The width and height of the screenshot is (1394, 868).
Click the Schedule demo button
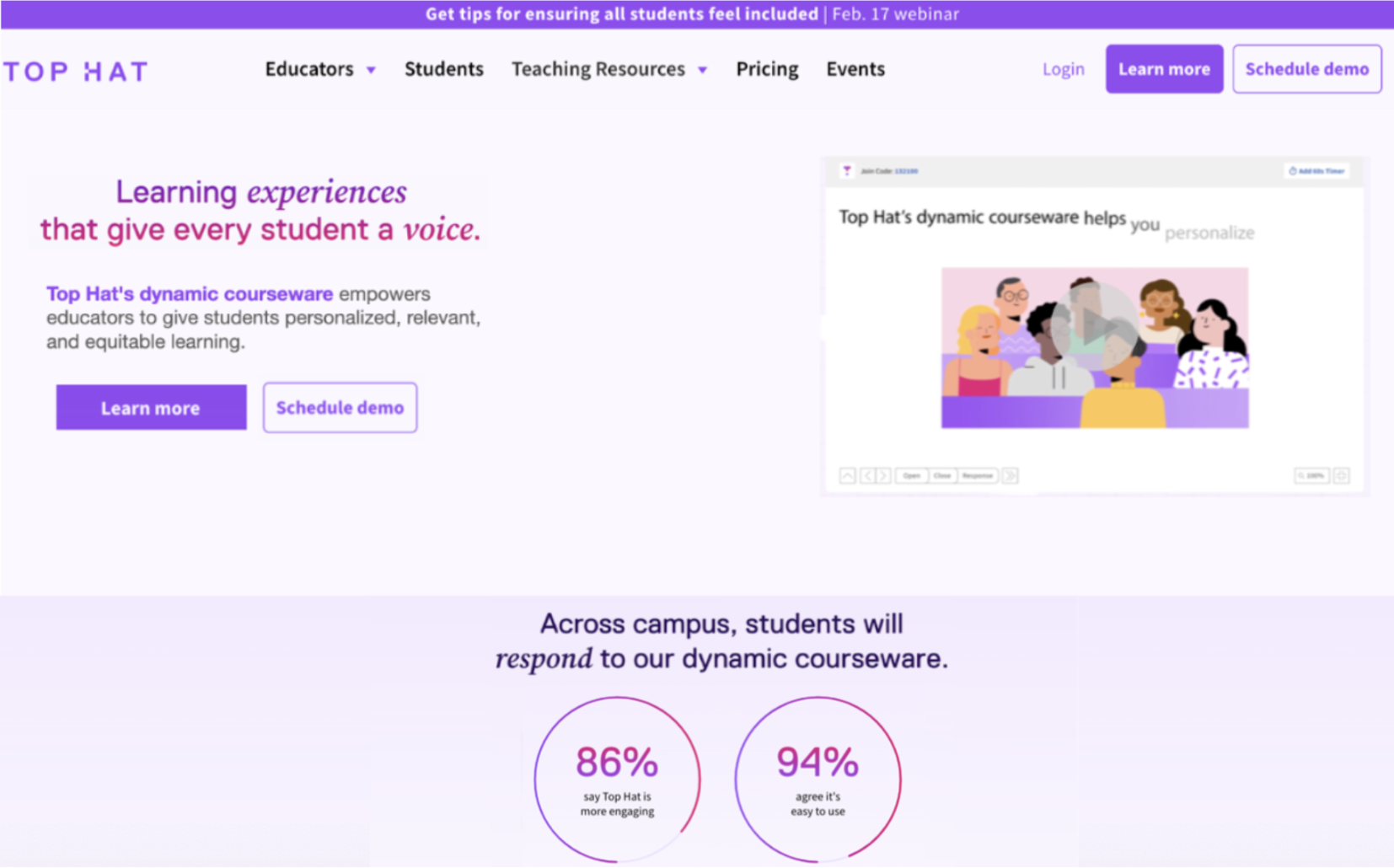tap(1306, 68)
